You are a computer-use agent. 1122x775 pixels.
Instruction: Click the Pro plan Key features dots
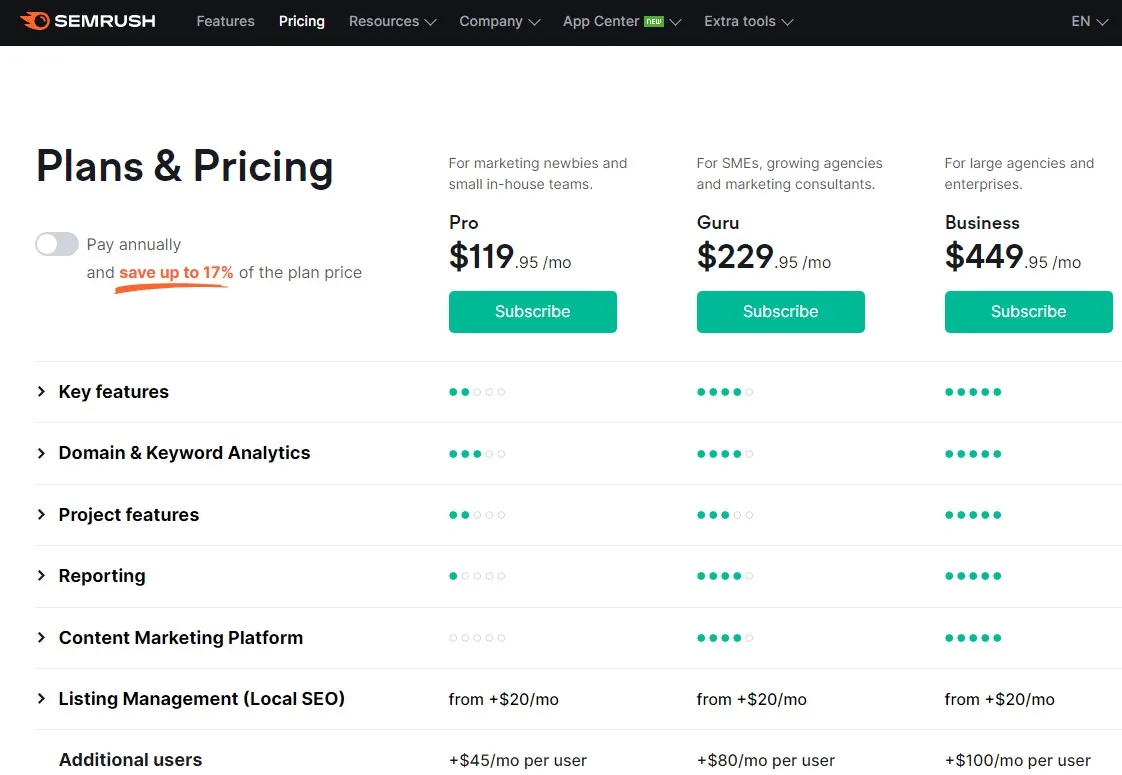477,391
